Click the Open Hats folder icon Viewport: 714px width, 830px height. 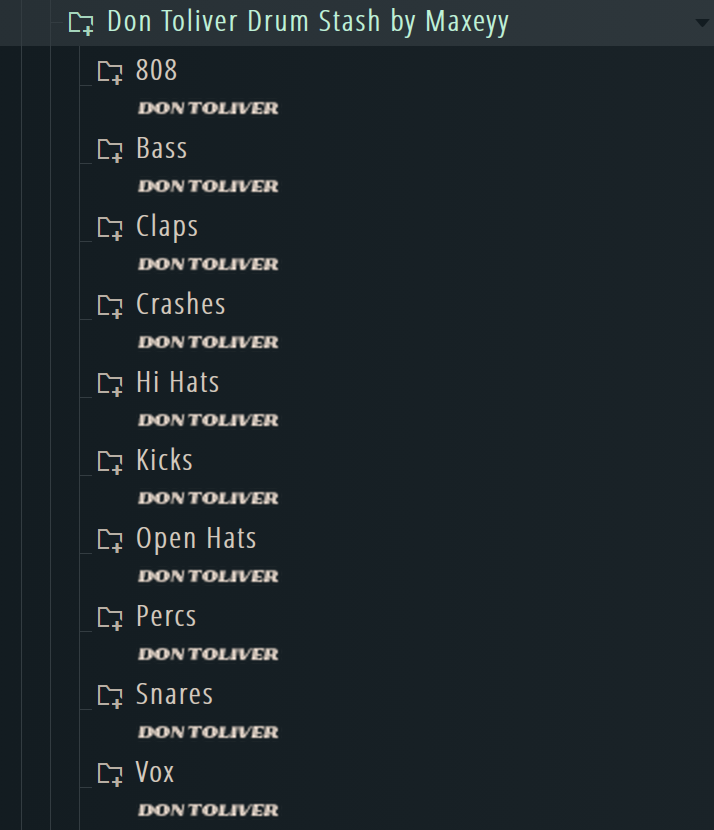(110, 540)
